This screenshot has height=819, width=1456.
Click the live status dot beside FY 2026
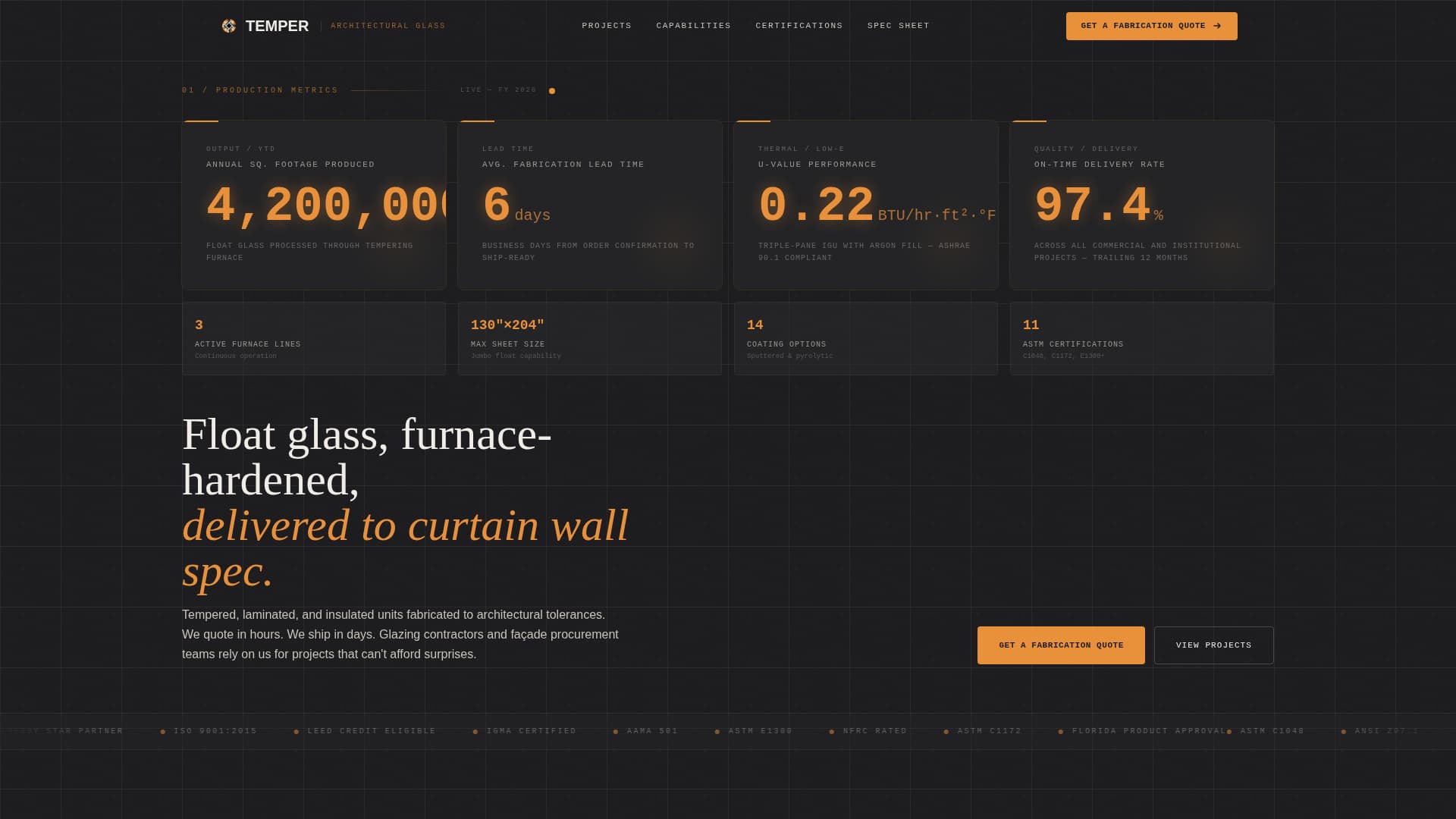(552, 89)
